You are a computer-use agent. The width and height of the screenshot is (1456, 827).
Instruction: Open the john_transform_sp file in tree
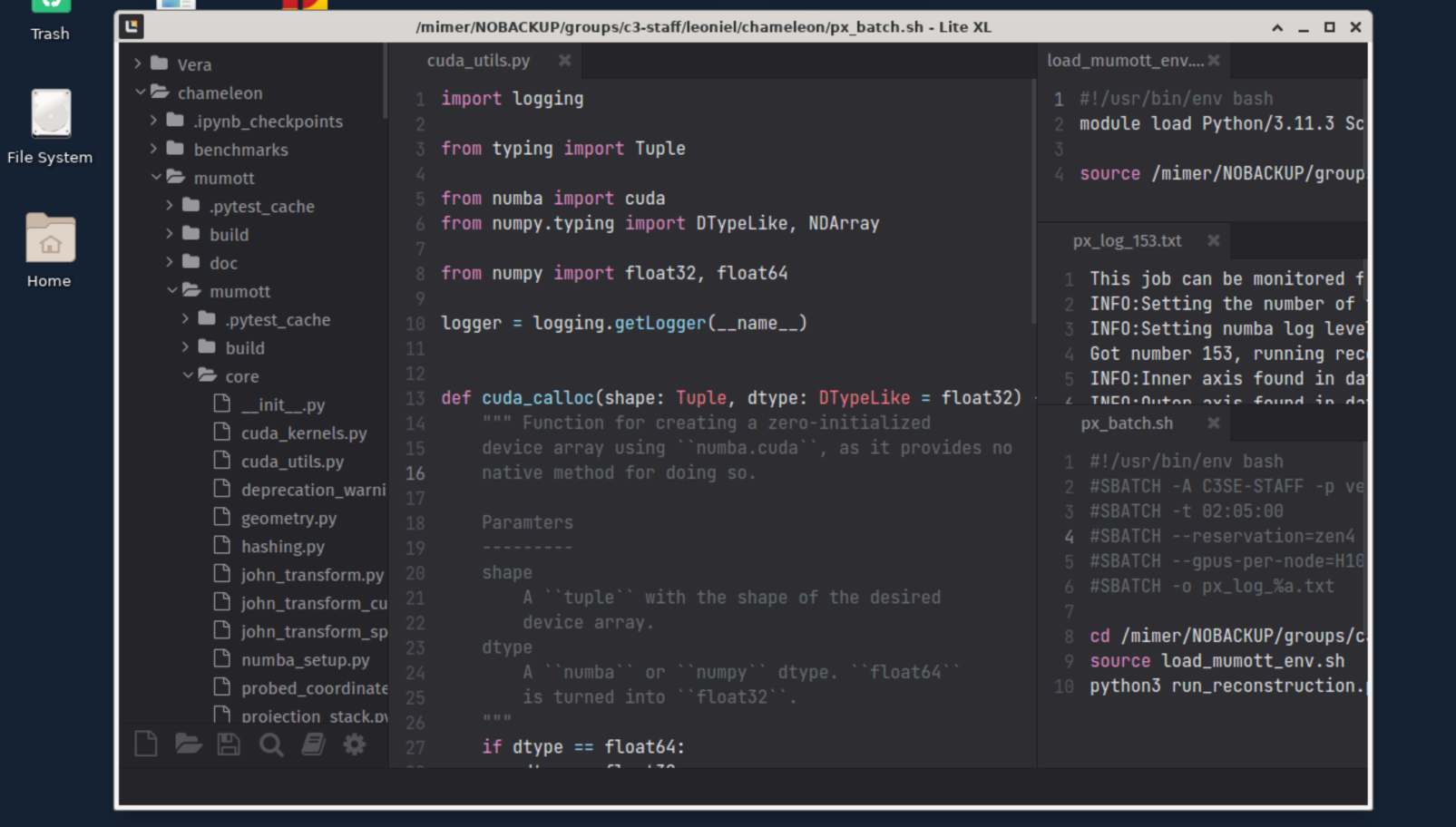click(x=313, y=631)
